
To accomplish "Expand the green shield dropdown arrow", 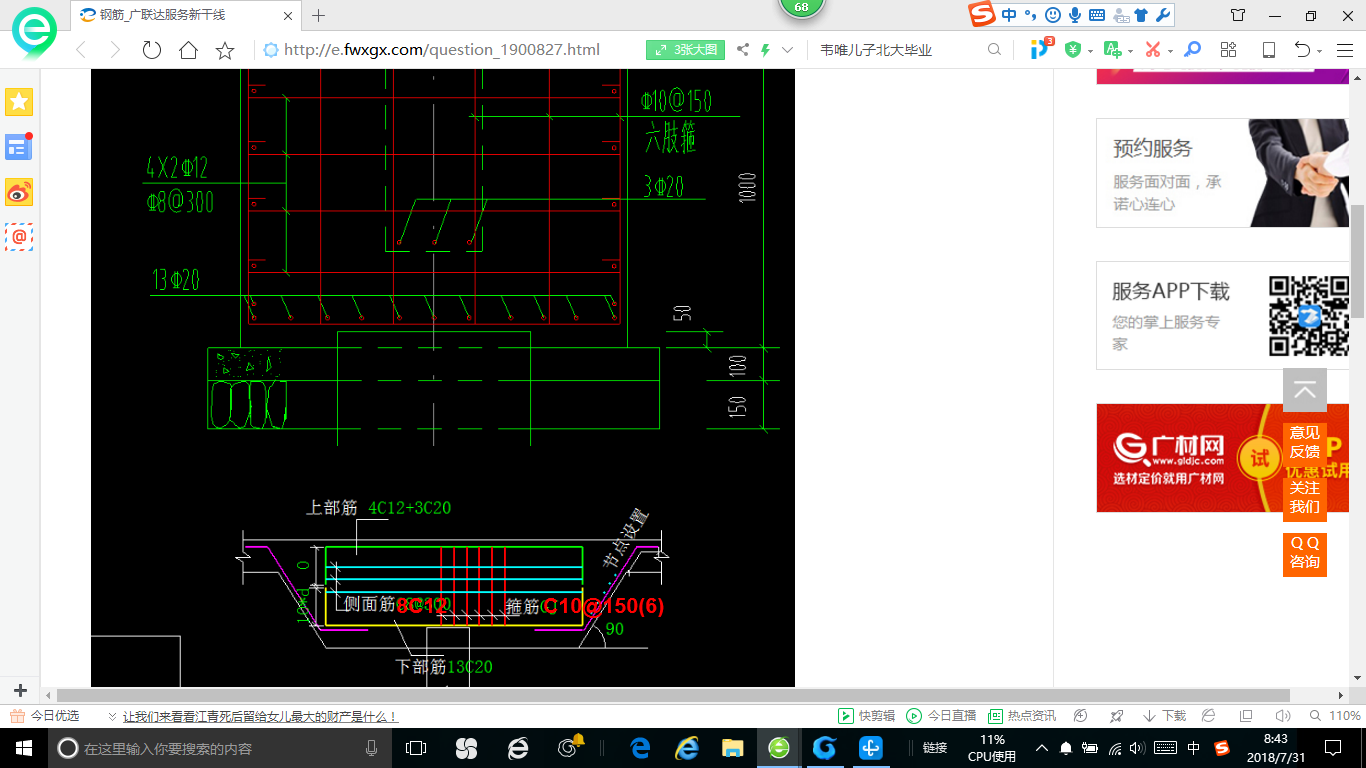I will click(1090, 51).
